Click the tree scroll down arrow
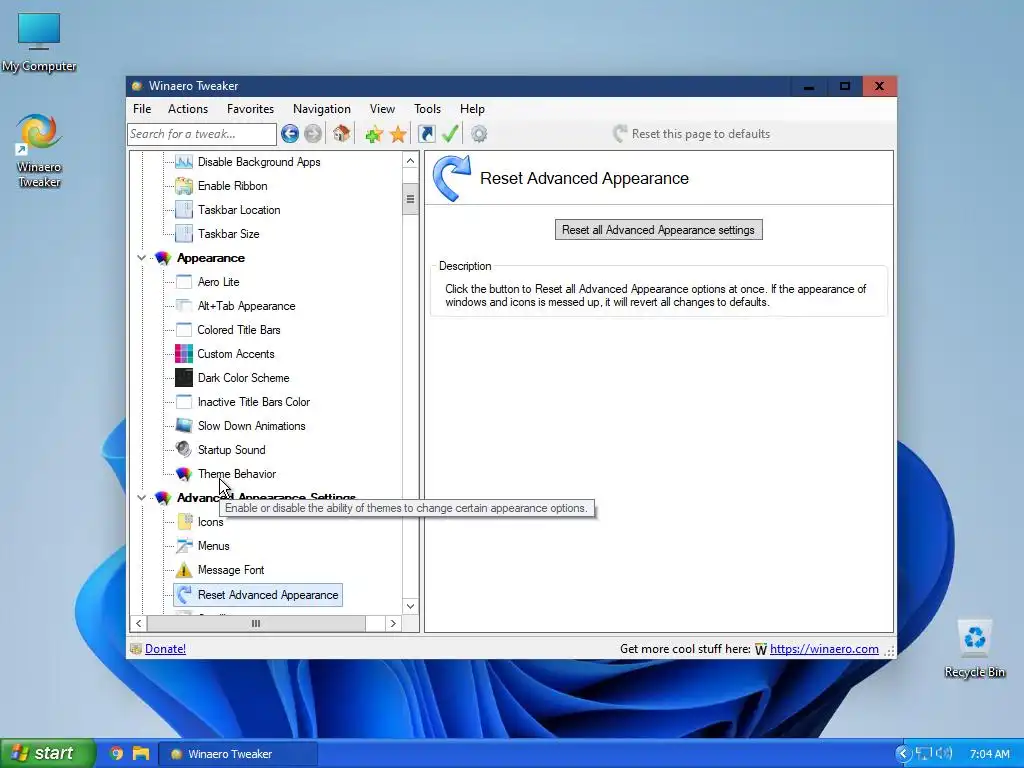The height and width of the screenshot is (768, 1024). pos(410,606)
